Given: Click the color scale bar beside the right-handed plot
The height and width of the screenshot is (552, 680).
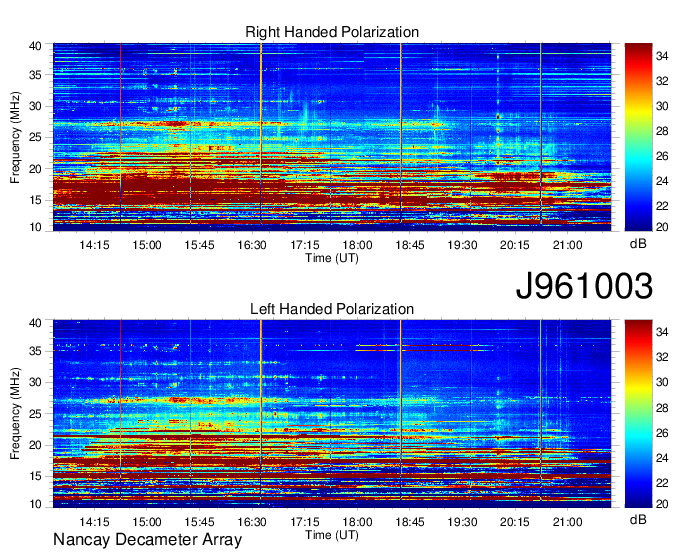Looking at the screenshot, I should coord(638,137).
